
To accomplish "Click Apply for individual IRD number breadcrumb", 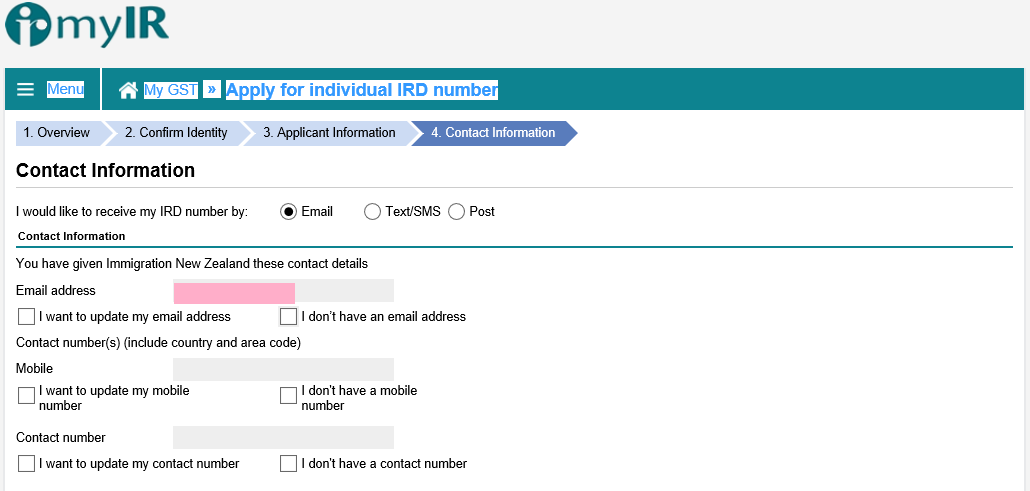I will pyautogui.click(x=362, y=90).
